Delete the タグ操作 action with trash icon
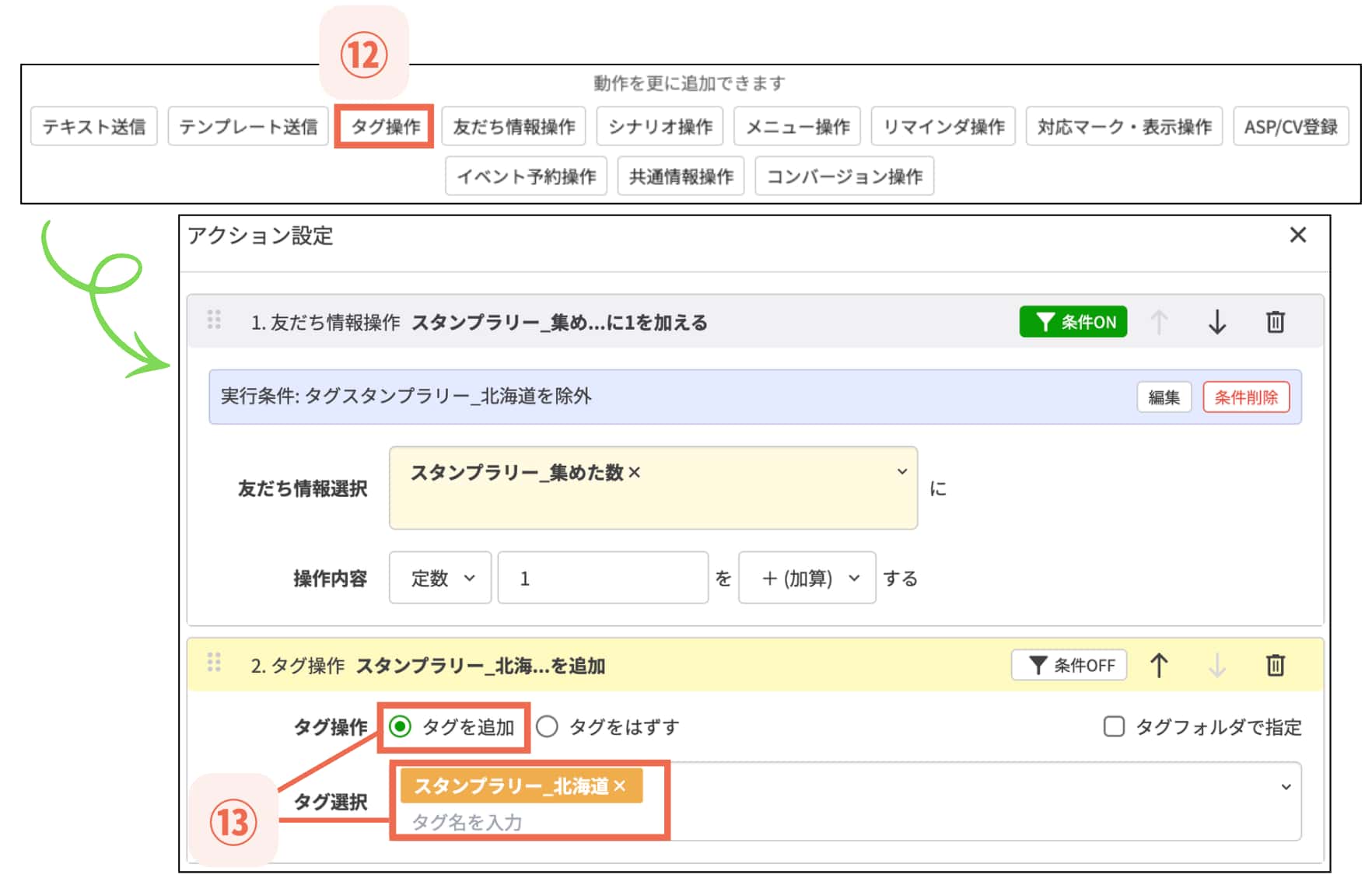The image size is (1372, 885). pyautogui.click(x=1275, y=666)
